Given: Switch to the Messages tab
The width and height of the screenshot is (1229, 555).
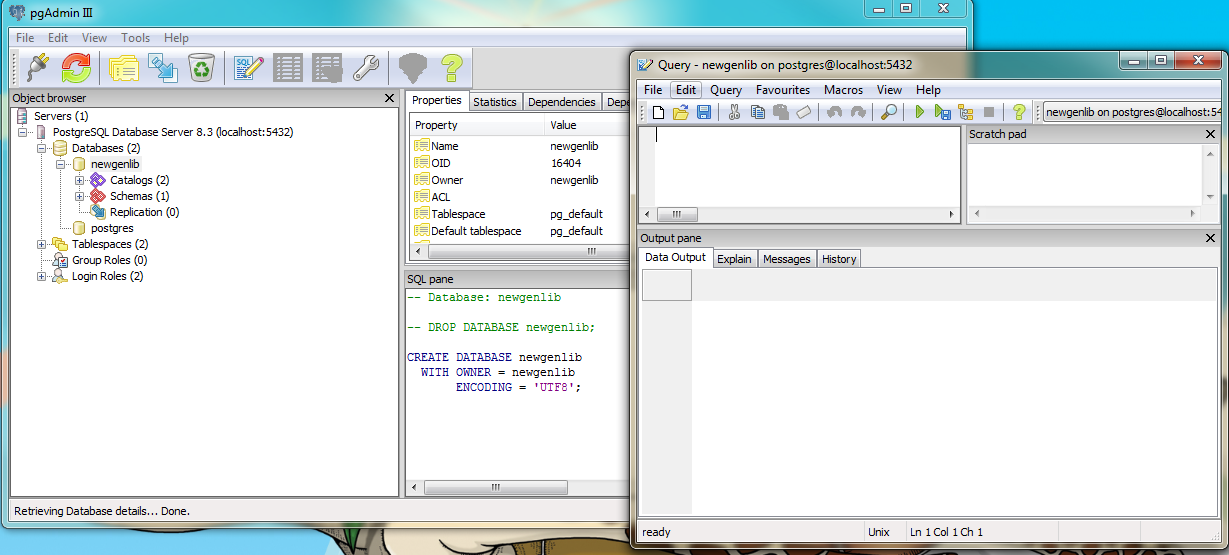Looking at the screenshot, I should coord(787,259).
